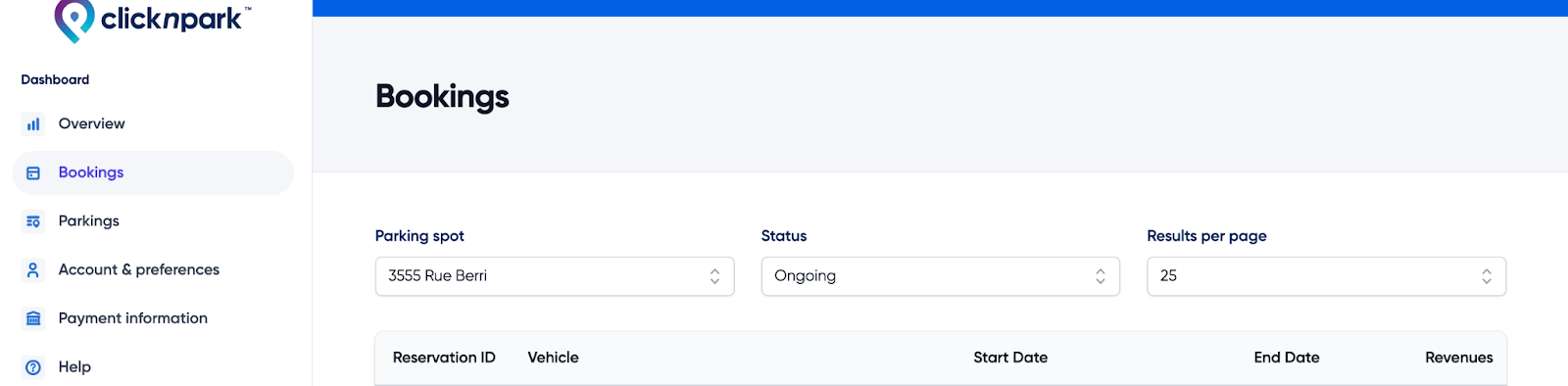
Task: Click the Revenues column header
Action: pyautogui.click(x=1459, y=358)
